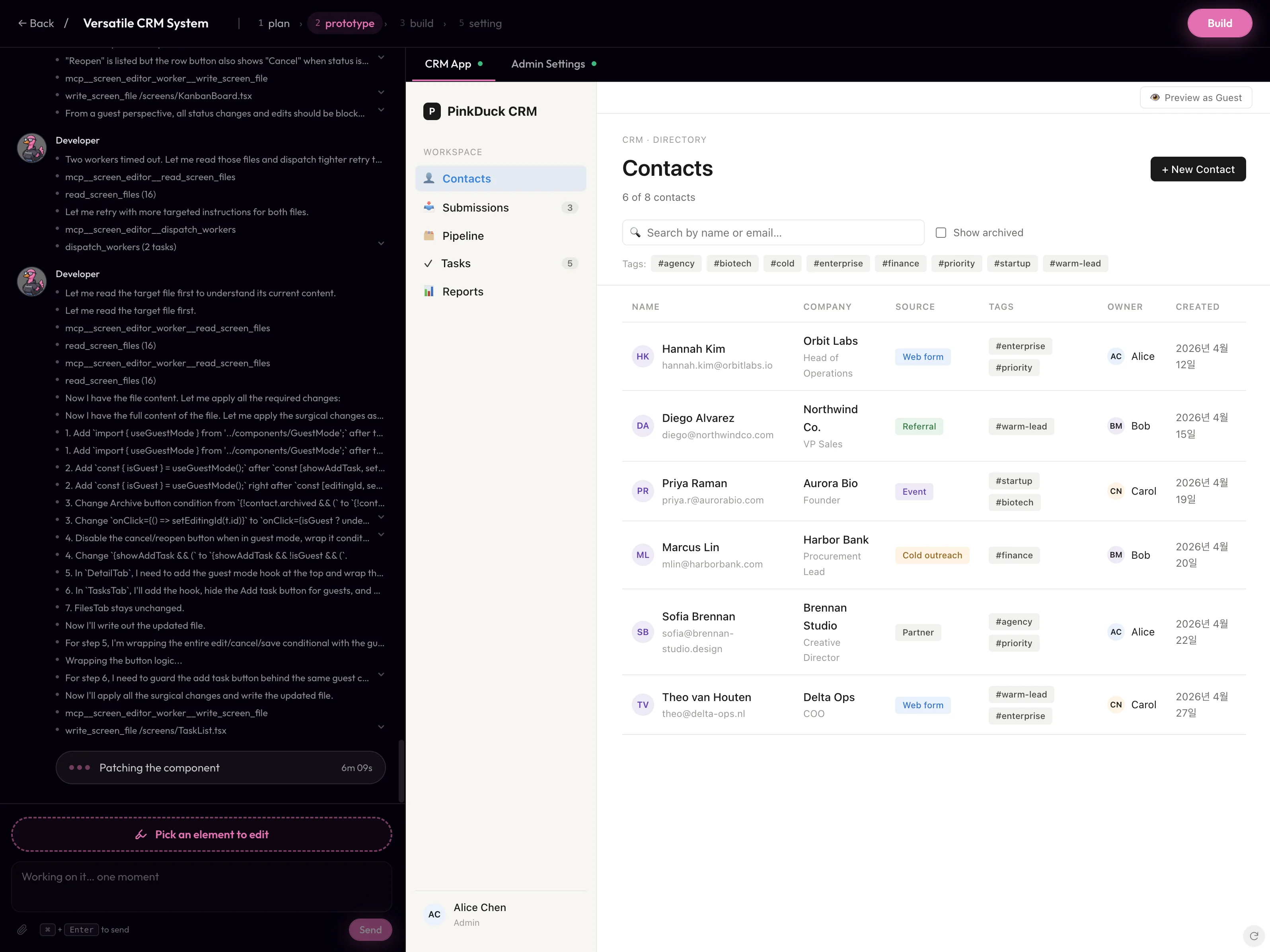Go Back to previous page

(35, 23)
